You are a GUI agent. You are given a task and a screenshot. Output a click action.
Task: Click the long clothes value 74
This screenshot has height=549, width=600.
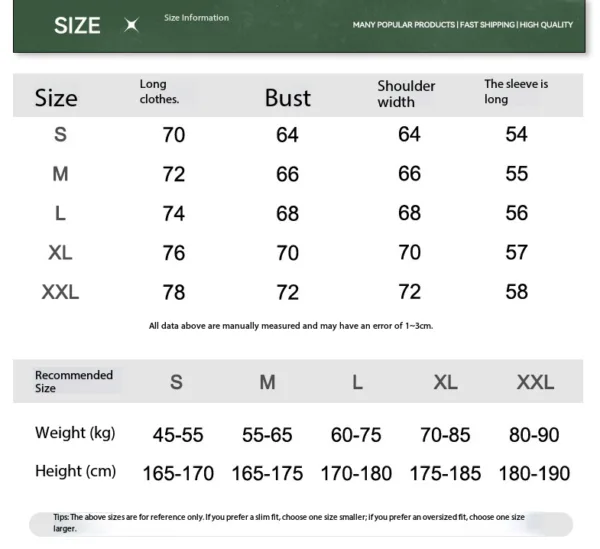point(174,213)
